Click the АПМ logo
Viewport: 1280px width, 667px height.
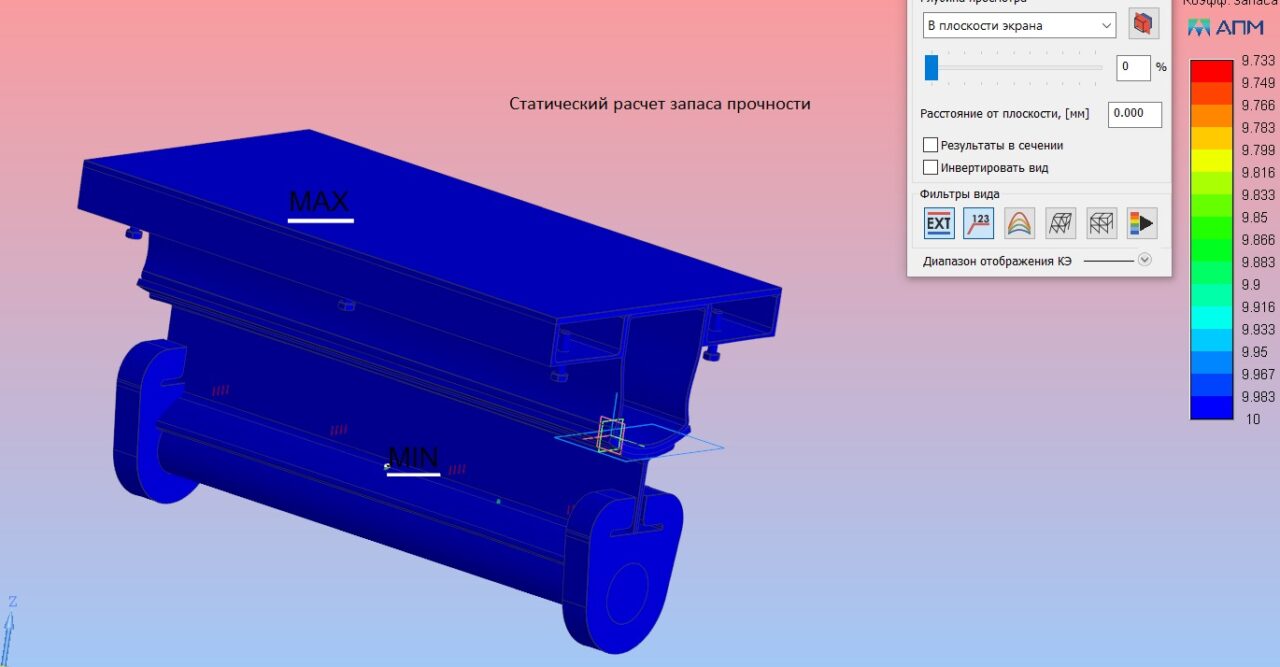coord(1226,28)
